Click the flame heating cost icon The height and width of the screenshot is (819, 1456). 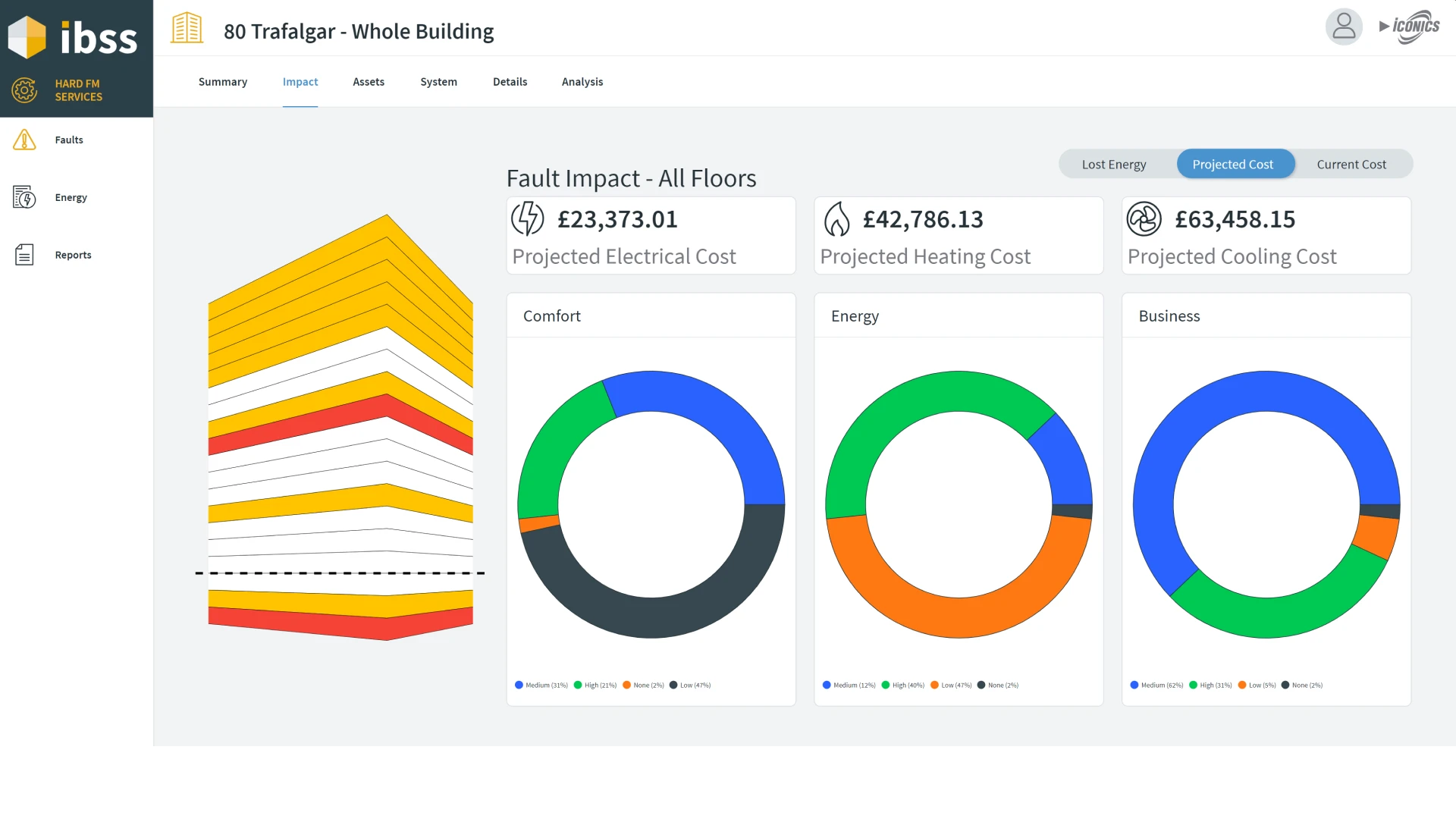[x=836, y=219]
